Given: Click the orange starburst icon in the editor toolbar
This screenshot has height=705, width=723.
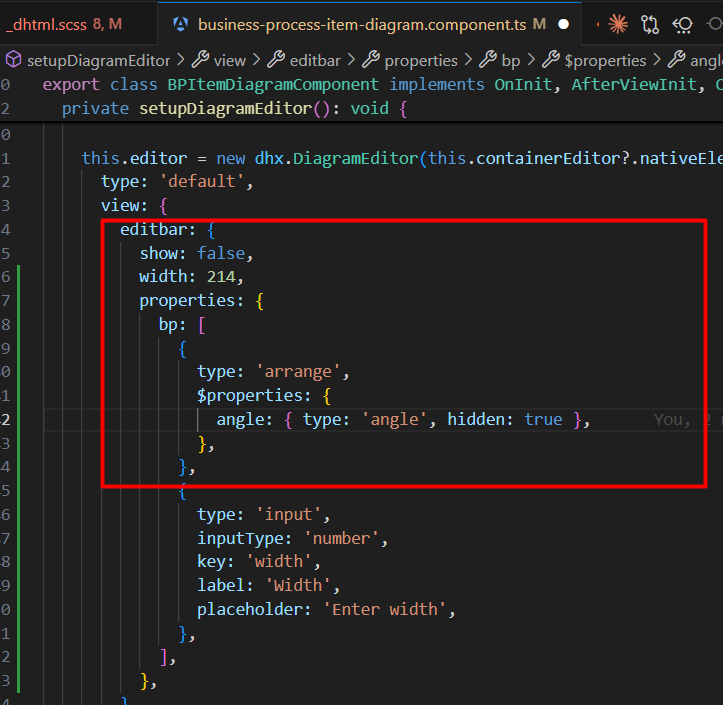Looking at the screenshot, I should 619,24.
